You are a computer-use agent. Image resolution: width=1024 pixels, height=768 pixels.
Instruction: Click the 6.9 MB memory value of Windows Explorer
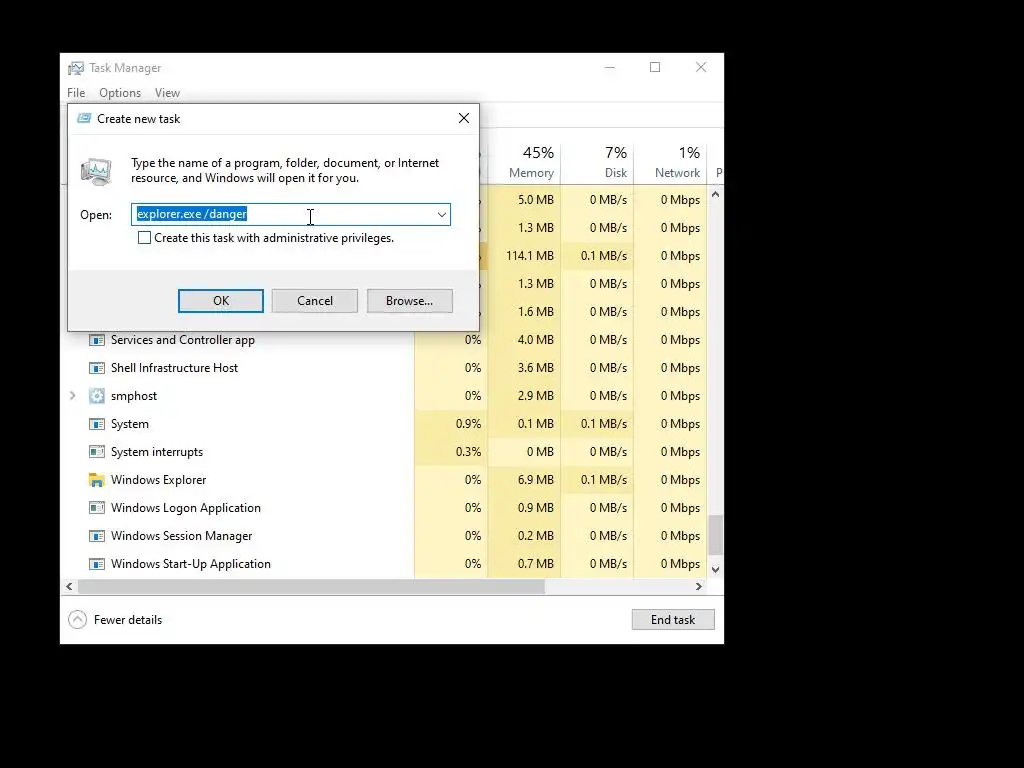point(536,480)
